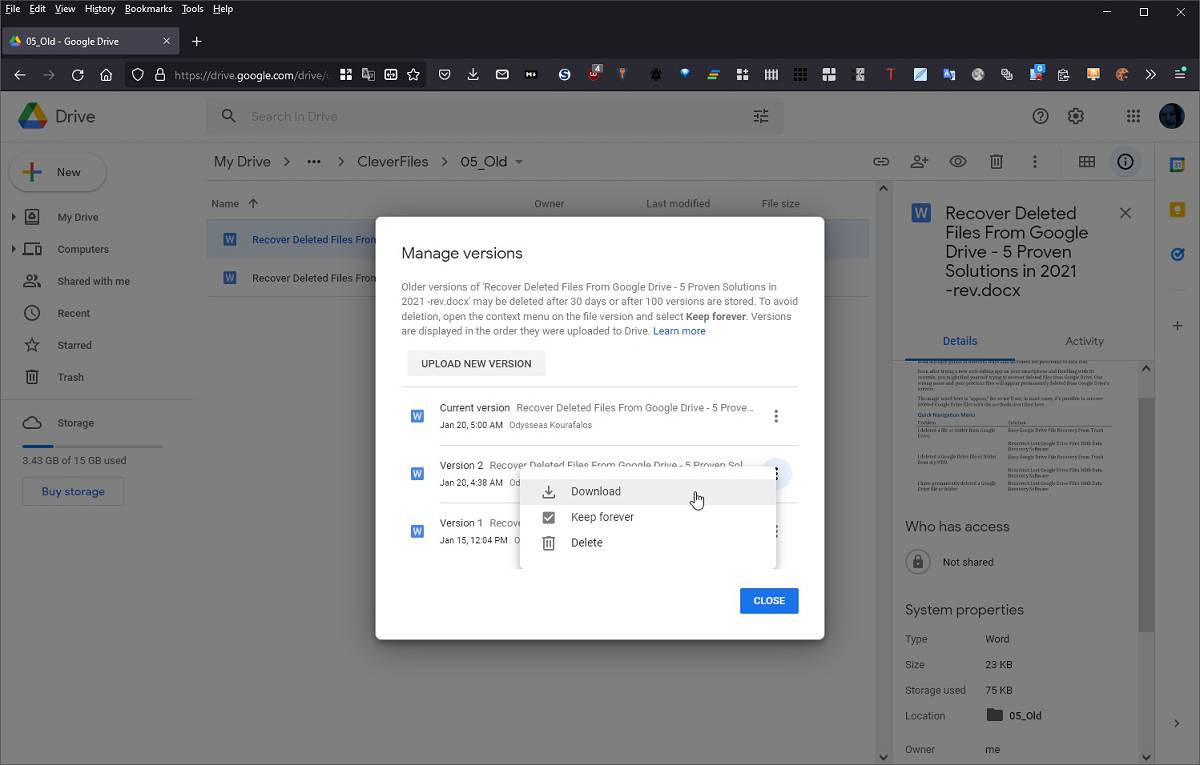Screen dimensions: 1200x765
Task: Show more toolbar extensions chevron
Action: pyautogui.click(x=1151, y=74)
